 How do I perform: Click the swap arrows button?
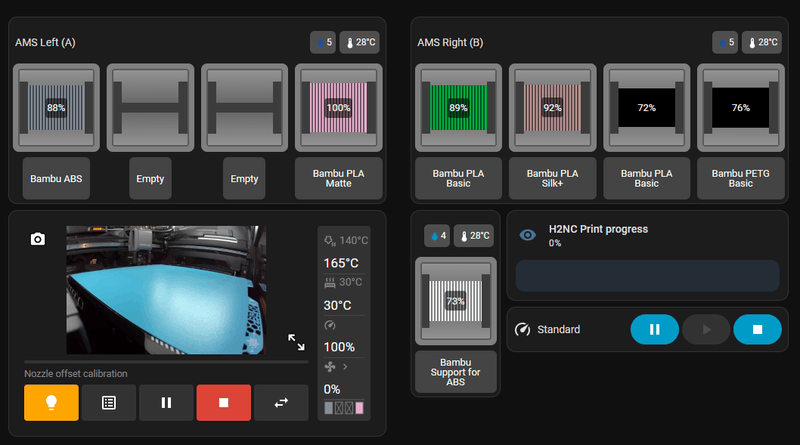click(x=281, y=403)
